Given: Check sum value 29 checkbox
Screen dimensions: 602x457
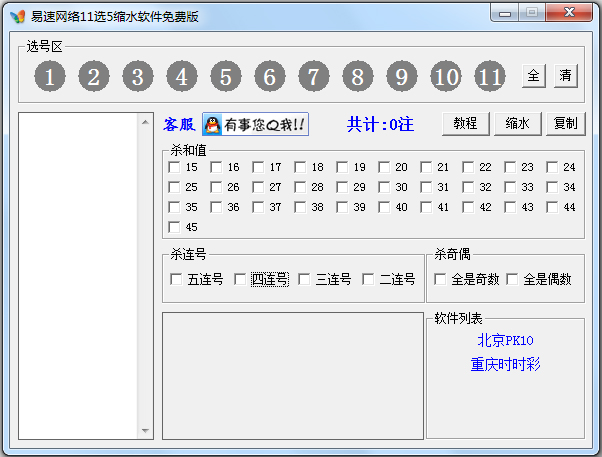Looking at the screenshot, I should [342, 187].
